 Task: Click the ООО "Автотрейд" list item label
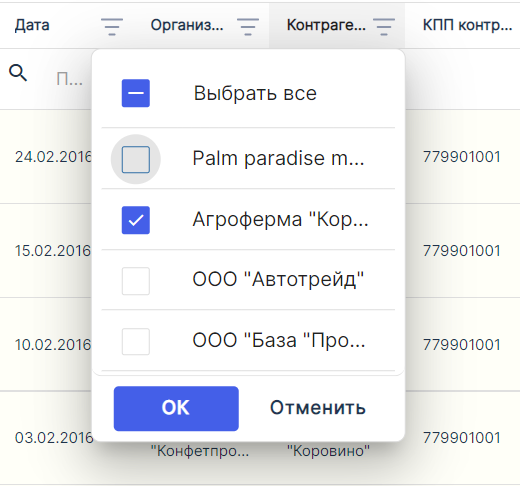pyautogui.click(x=278, y=279)
